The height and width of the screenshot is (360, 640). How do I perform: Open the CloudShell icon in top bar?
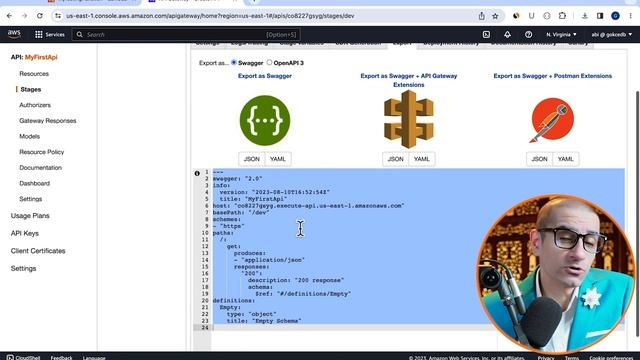point(486,35)
